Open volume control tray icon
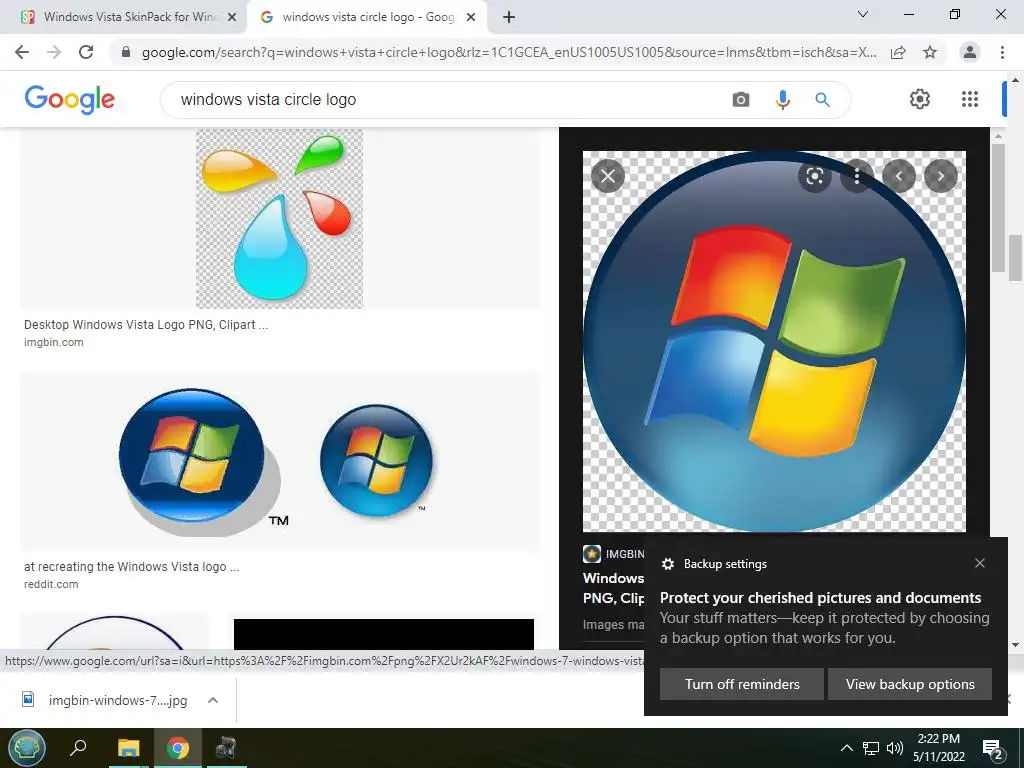The width and height of the screenshot is (1024, 768). [895, 748]
